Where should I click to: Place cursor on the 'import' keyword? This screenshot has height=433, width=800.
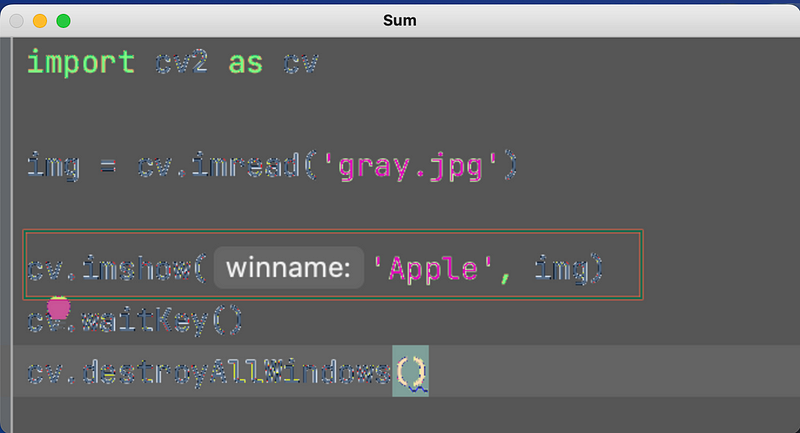(80, 63)
